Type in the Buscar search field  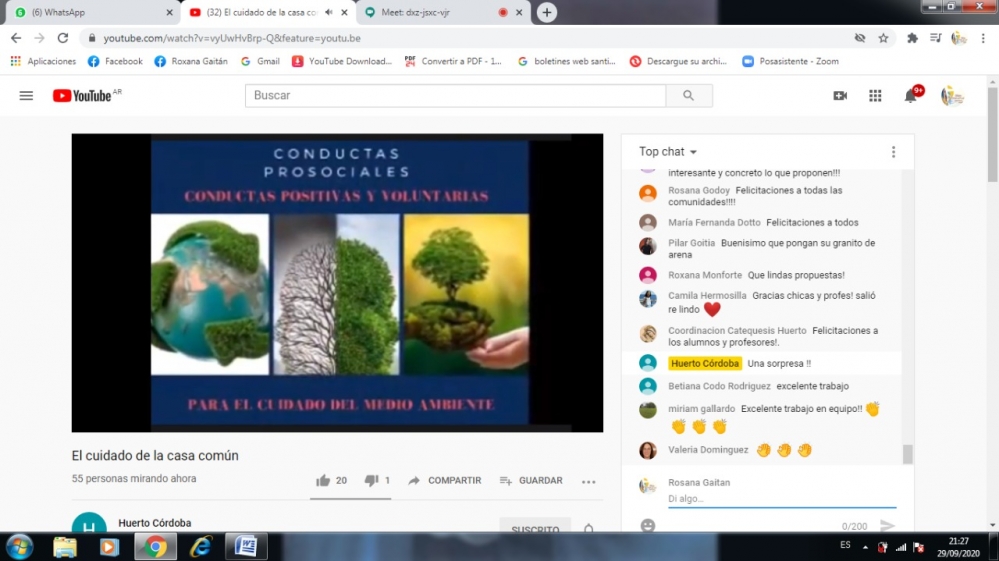455,96
